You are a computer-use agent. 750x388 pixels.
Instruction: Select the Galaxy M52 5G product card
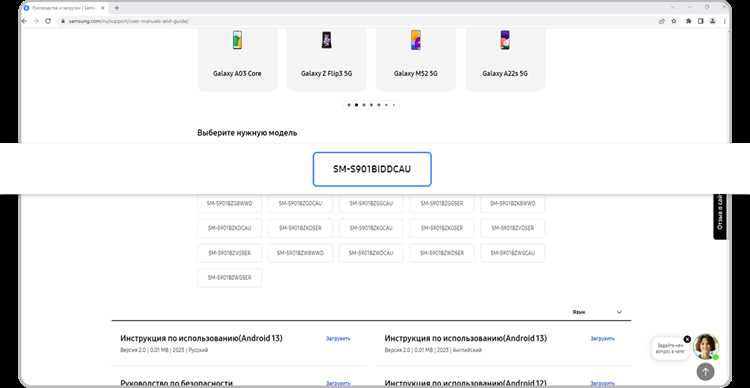[416, 59]
